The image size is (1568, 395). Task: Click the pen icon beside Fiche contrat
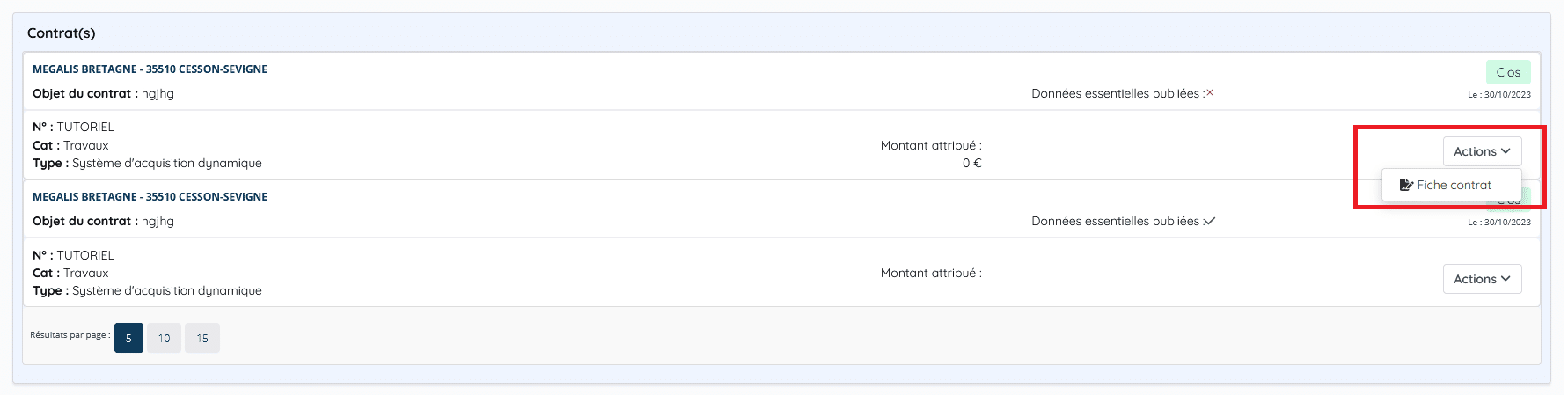[x=1406, y=185]
